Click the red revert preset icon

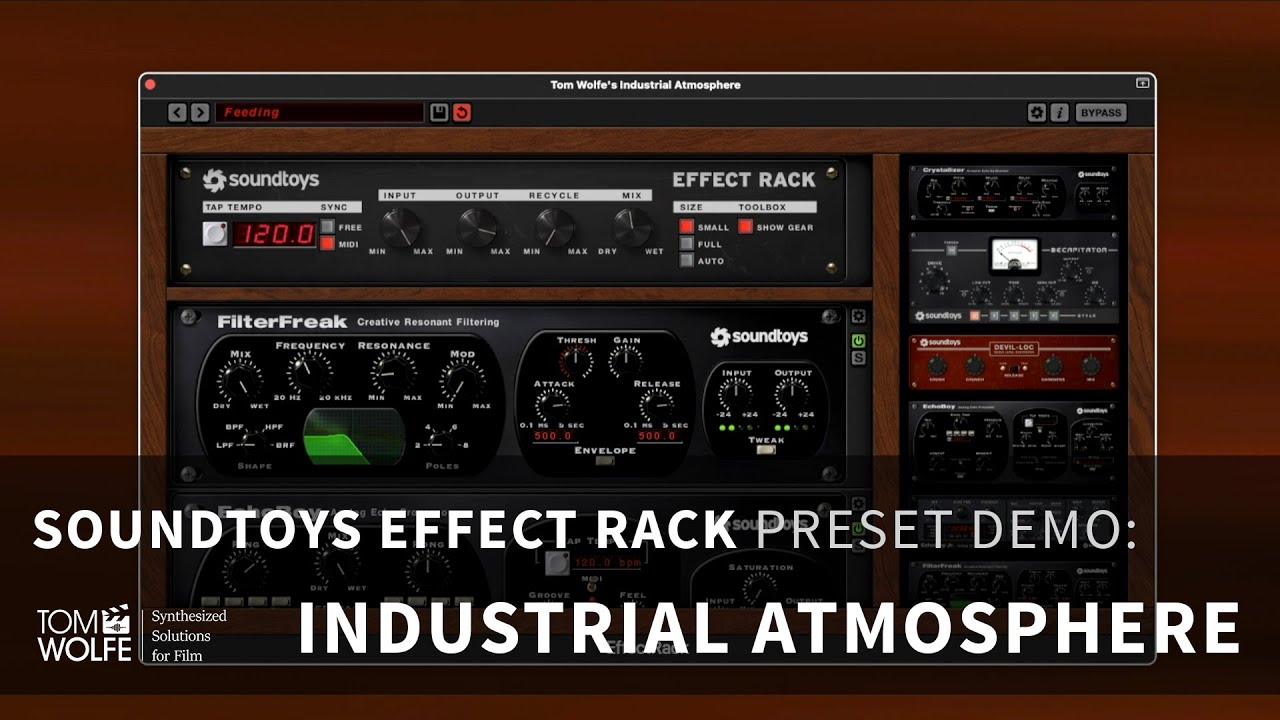[x=461, y=113]
